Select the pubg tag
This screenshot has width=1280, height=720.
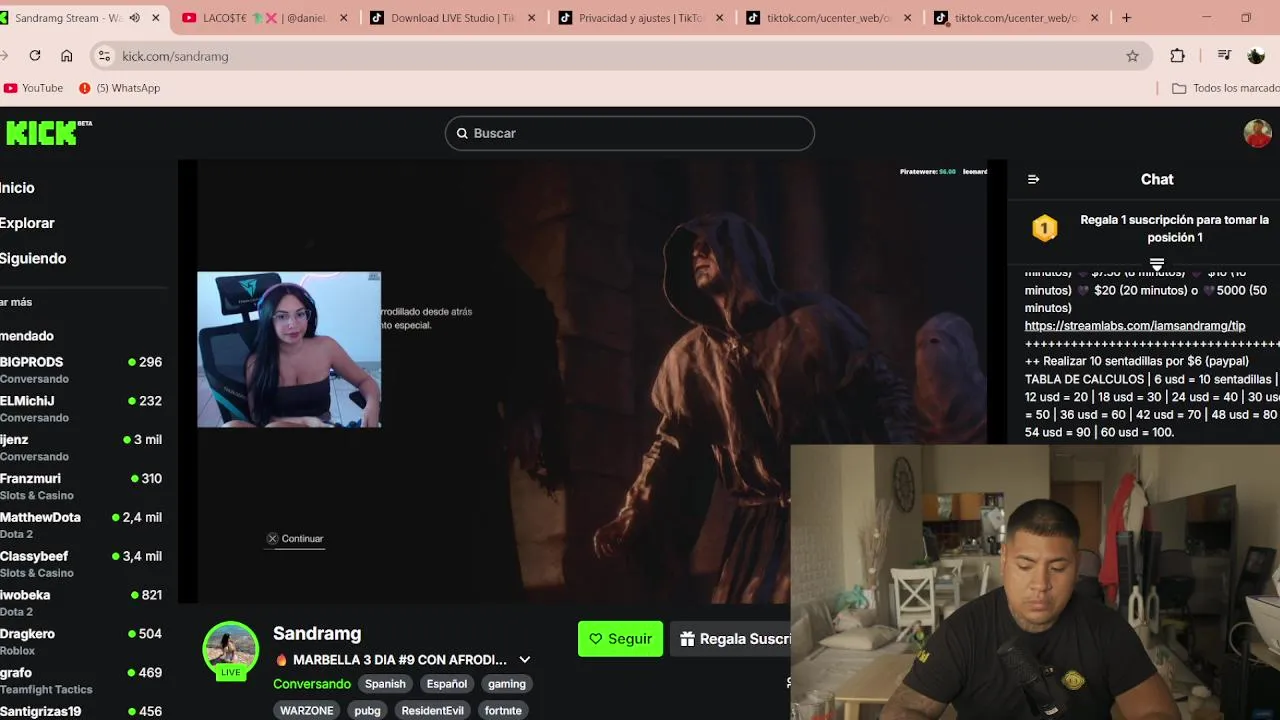coord(367,710)
